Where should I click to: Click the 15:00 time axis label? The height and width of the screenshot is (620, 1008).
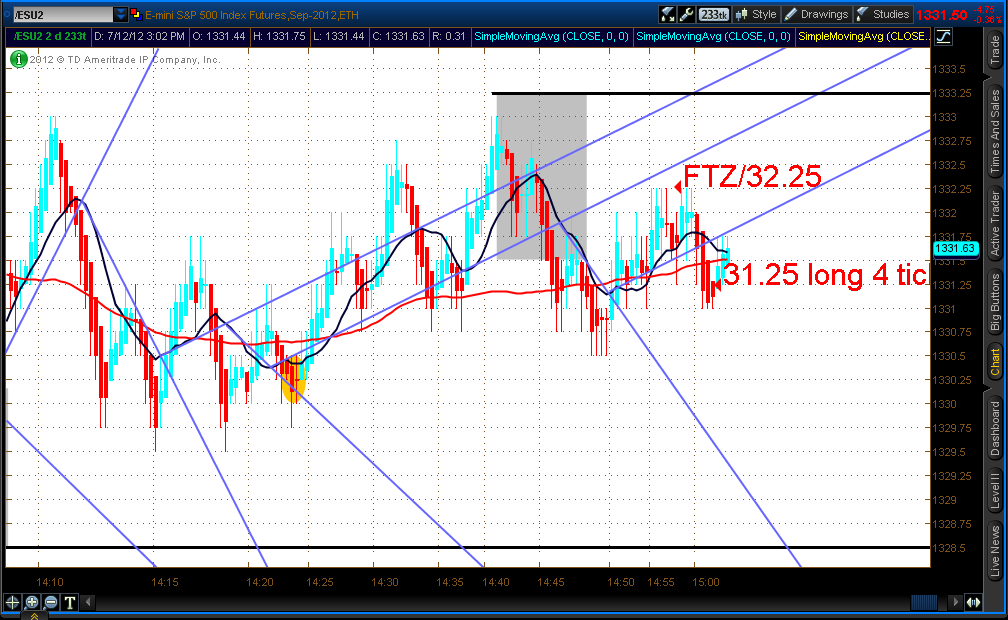click(706, 582)
